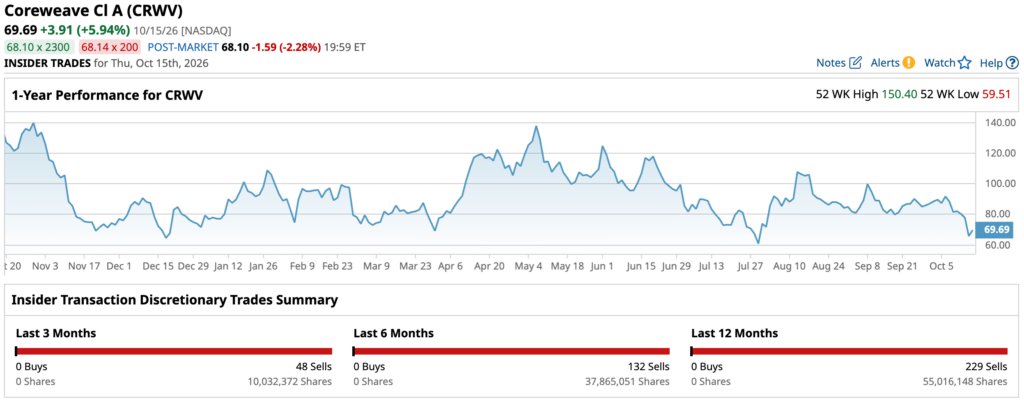This screenshot has width=1024, height=401.
Task: Click the Last 6 Months red sells bar
Action: [x=511, y=351]
